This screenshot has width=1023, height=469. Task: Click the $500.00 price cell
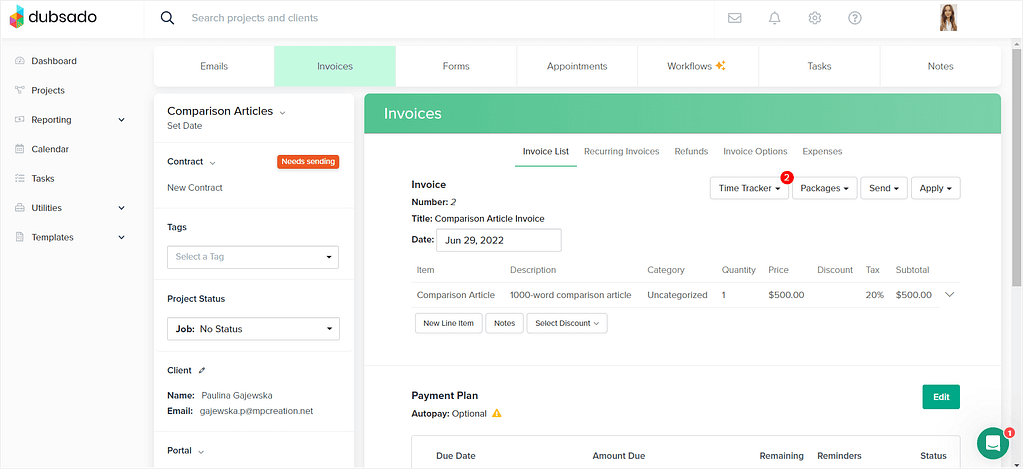(786, 295)
